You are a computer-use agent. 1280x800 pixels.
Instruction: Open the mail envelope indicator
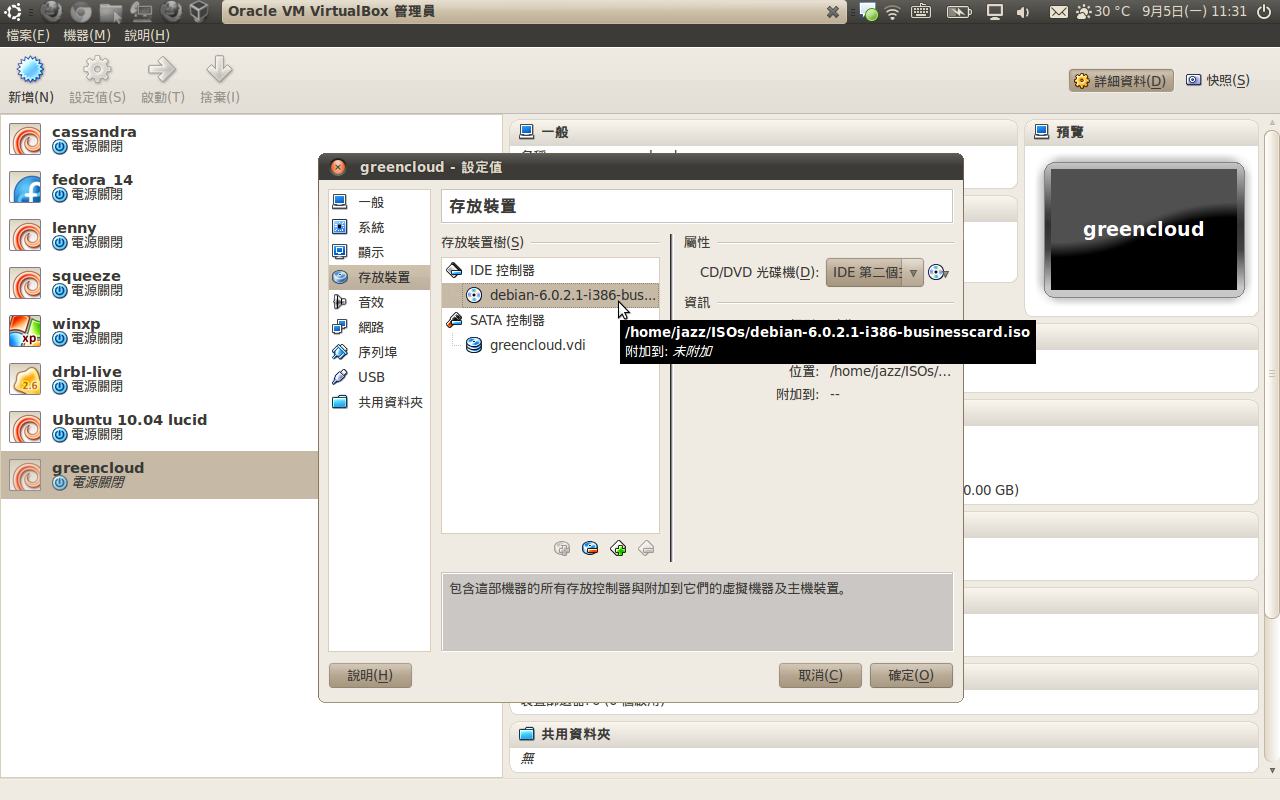click(x=1059, y=12)
